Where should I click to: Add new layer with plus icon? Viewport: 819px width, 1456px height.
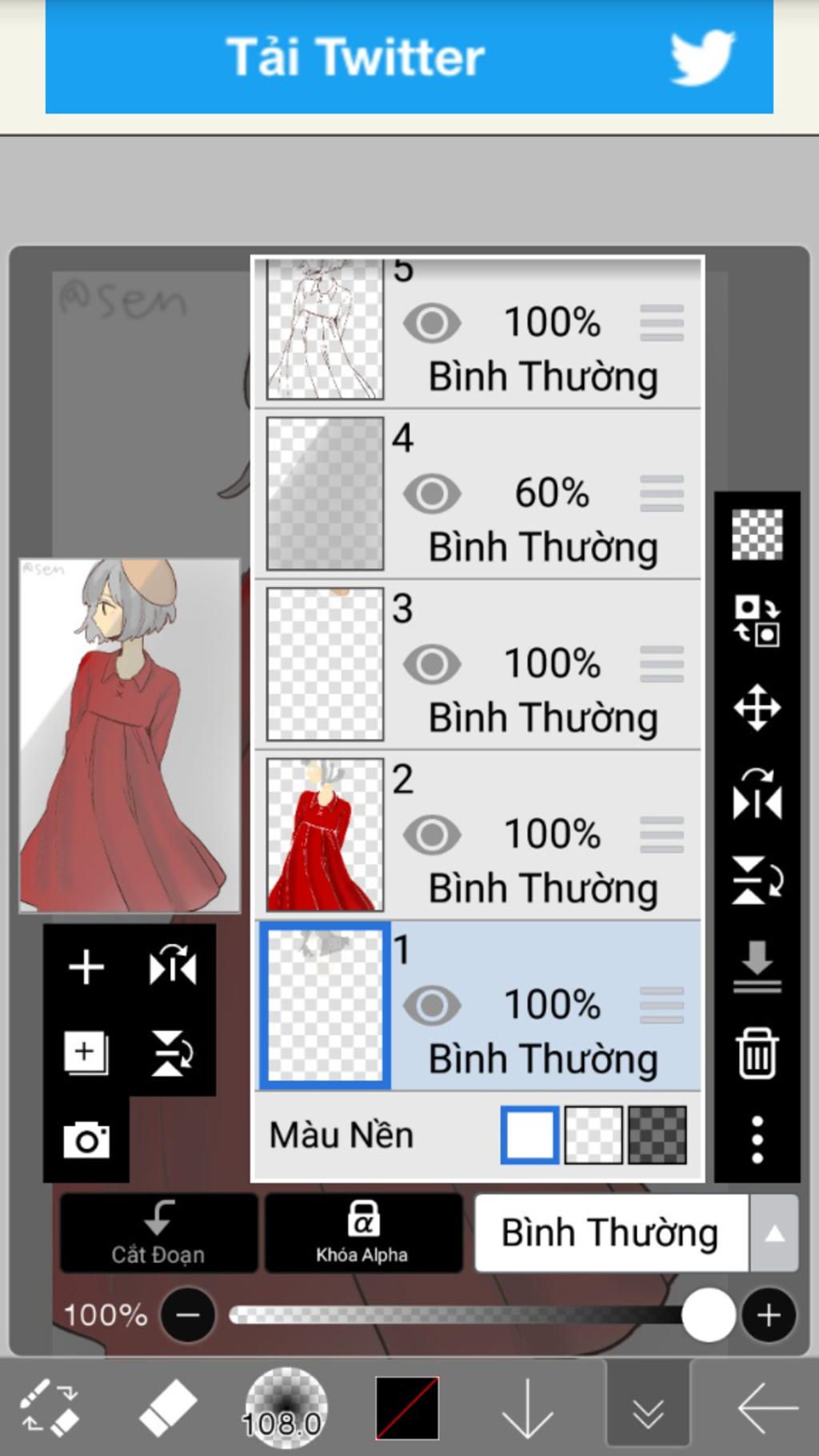86,966
